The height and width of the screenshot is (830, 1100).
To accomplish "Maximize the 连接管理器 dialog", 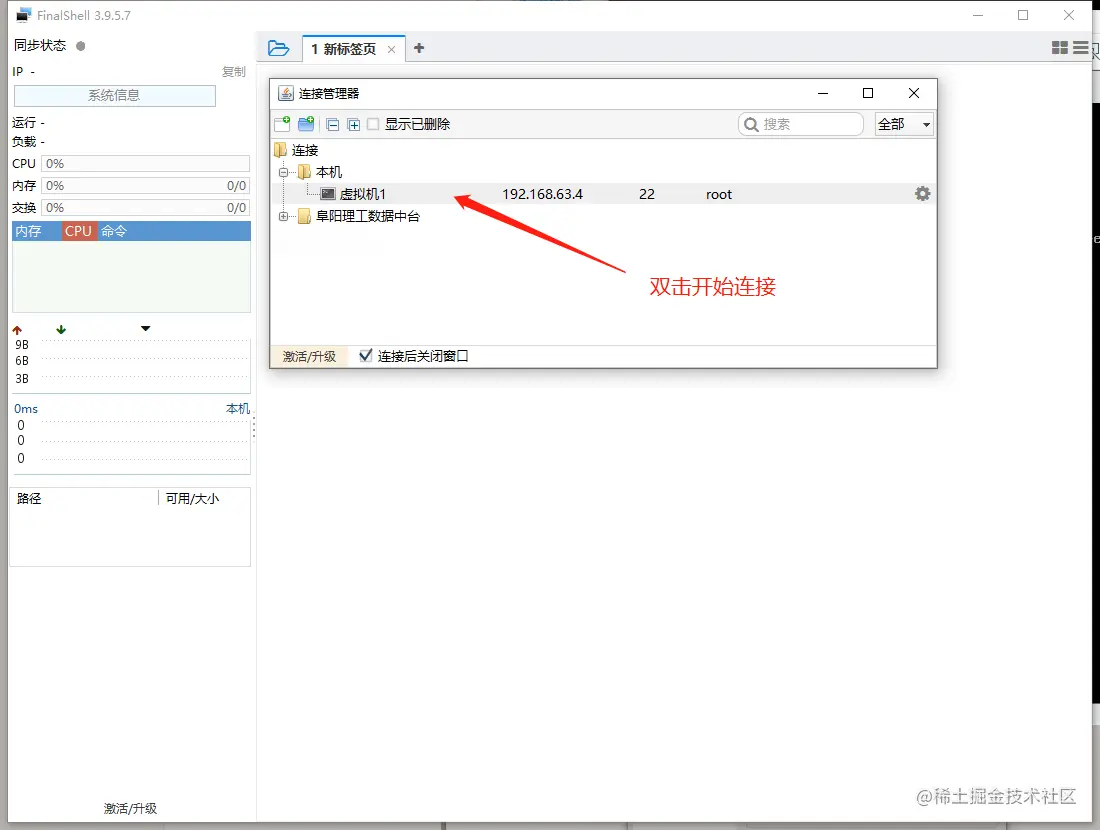I will point(868,93).
